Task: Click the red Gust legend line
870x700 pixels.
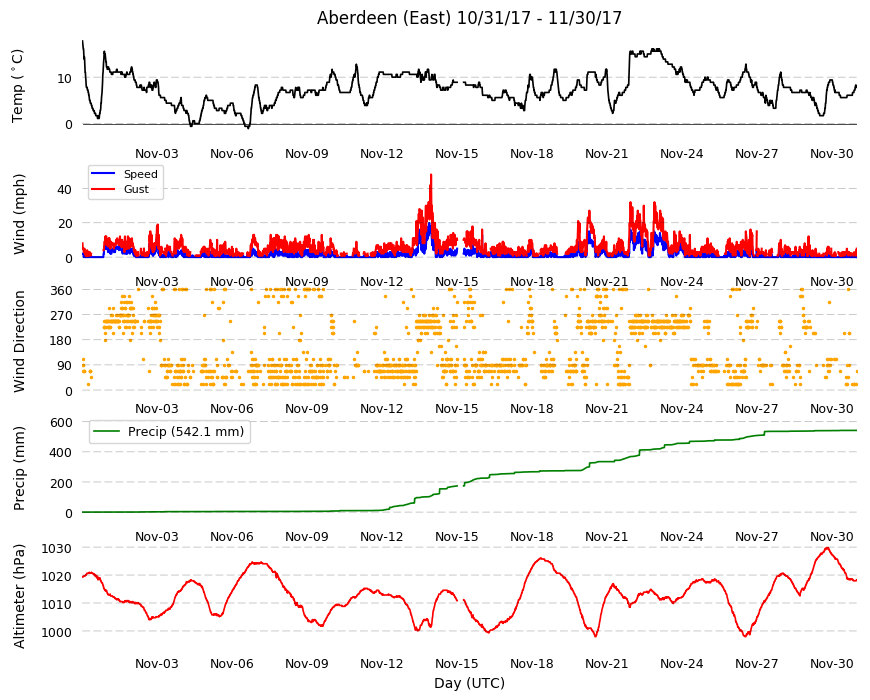Action: click(x=103, y=189)
